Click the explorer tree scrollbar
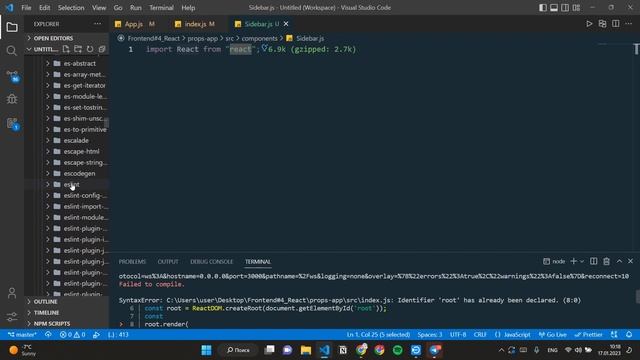Viewport: 640px width, 360px height. [107, 122]
